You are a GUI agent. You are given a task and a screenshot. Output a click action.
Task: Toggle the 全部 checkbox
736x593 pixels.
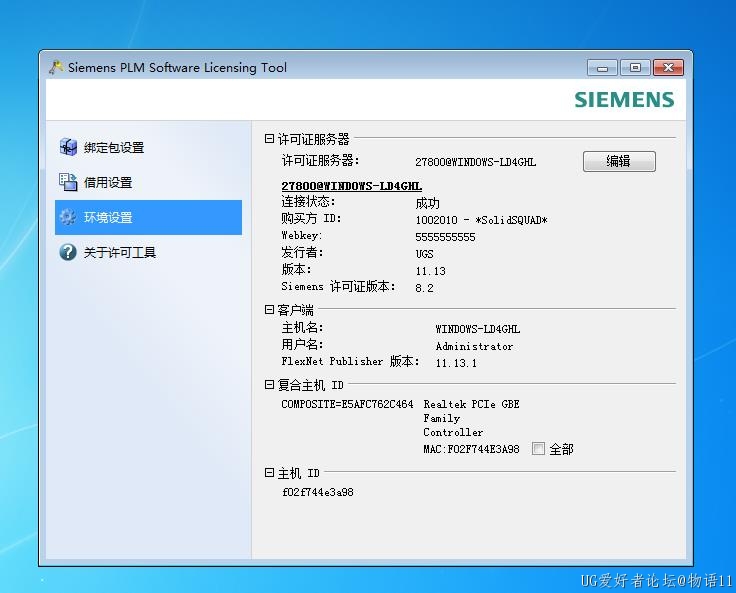[x=538, y=449]
